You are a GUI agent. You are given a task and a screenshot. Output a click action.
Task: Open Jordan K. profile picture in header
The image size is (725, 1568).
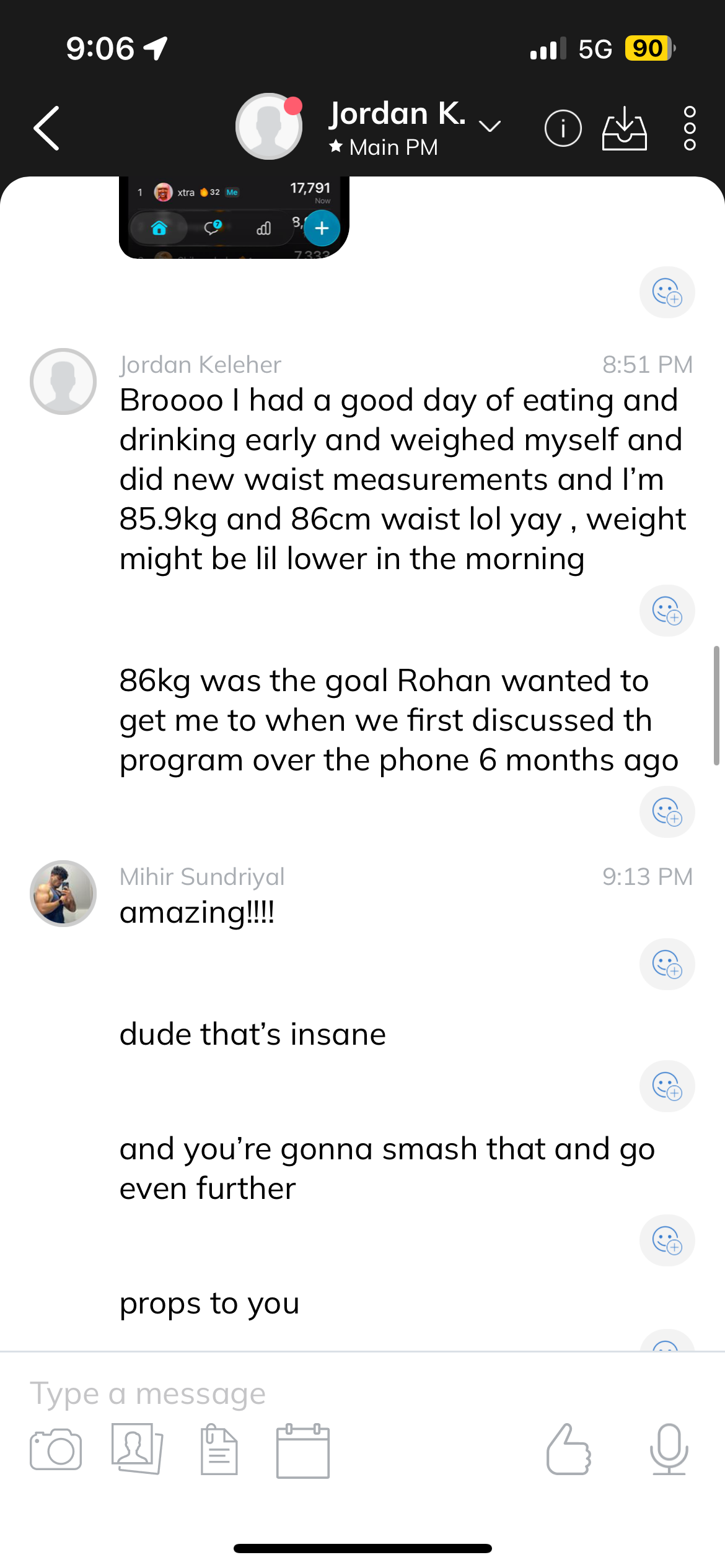tap(269, 126)
